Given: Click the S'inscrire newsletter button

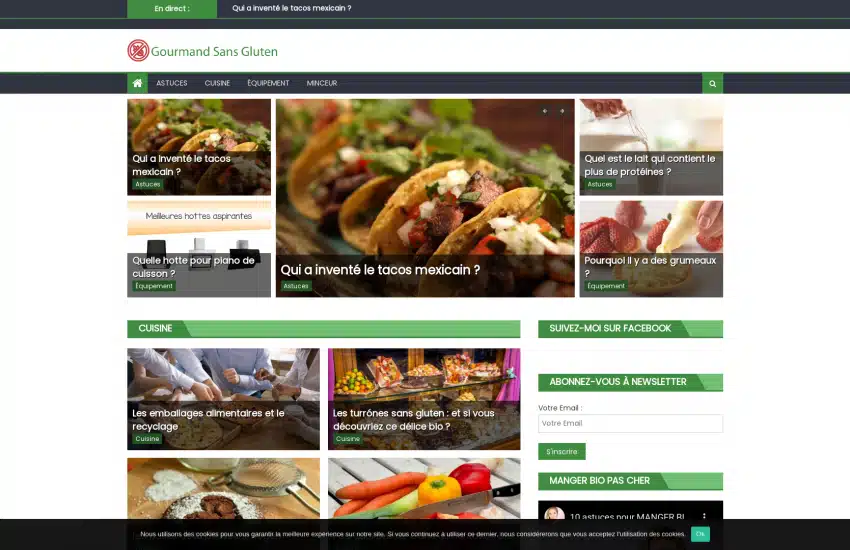Looking at the screenshot, I should pyautogui.click(x=561, y=452).
